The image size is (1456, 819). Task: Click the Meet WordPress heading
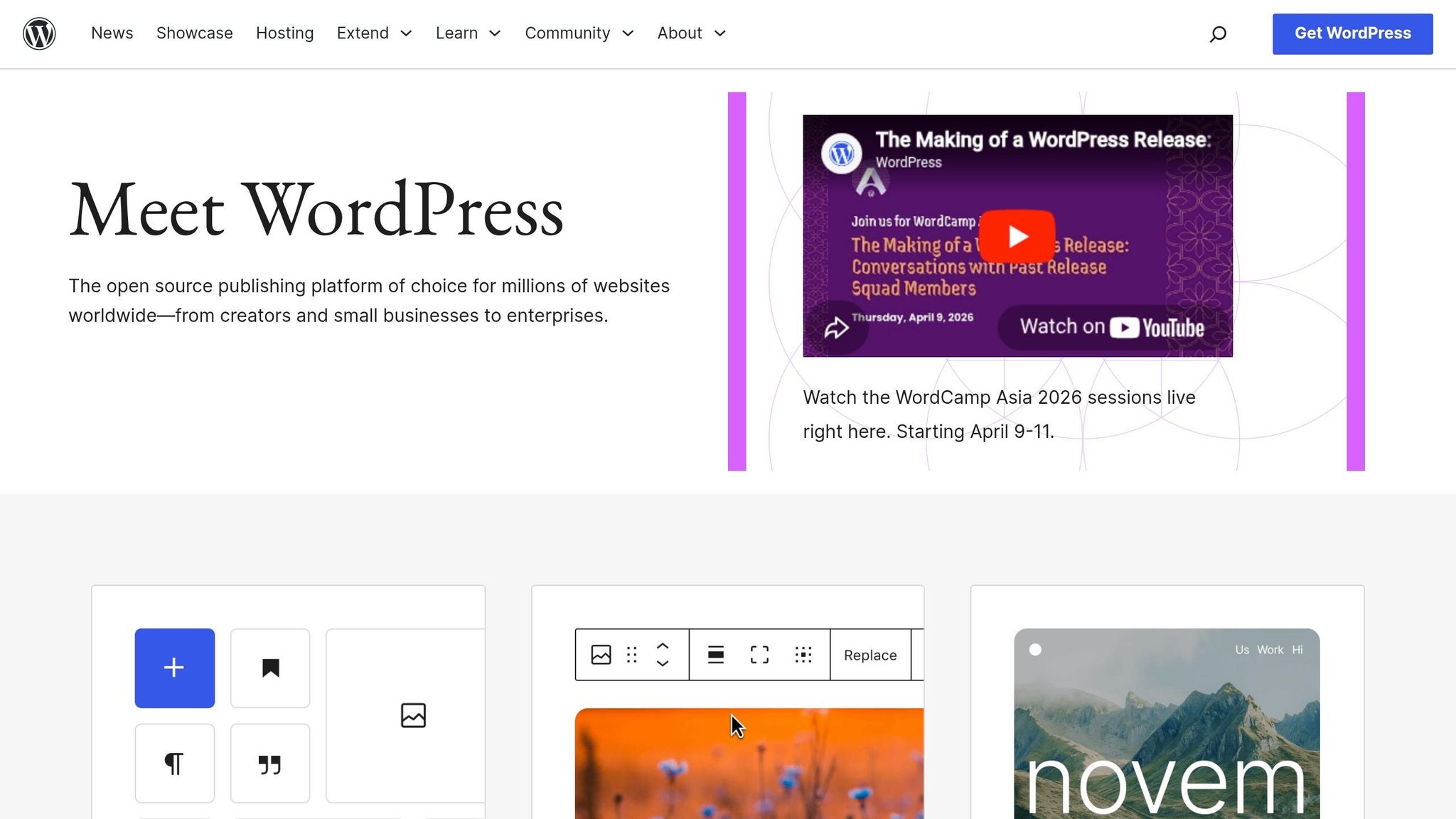(316, 210)
